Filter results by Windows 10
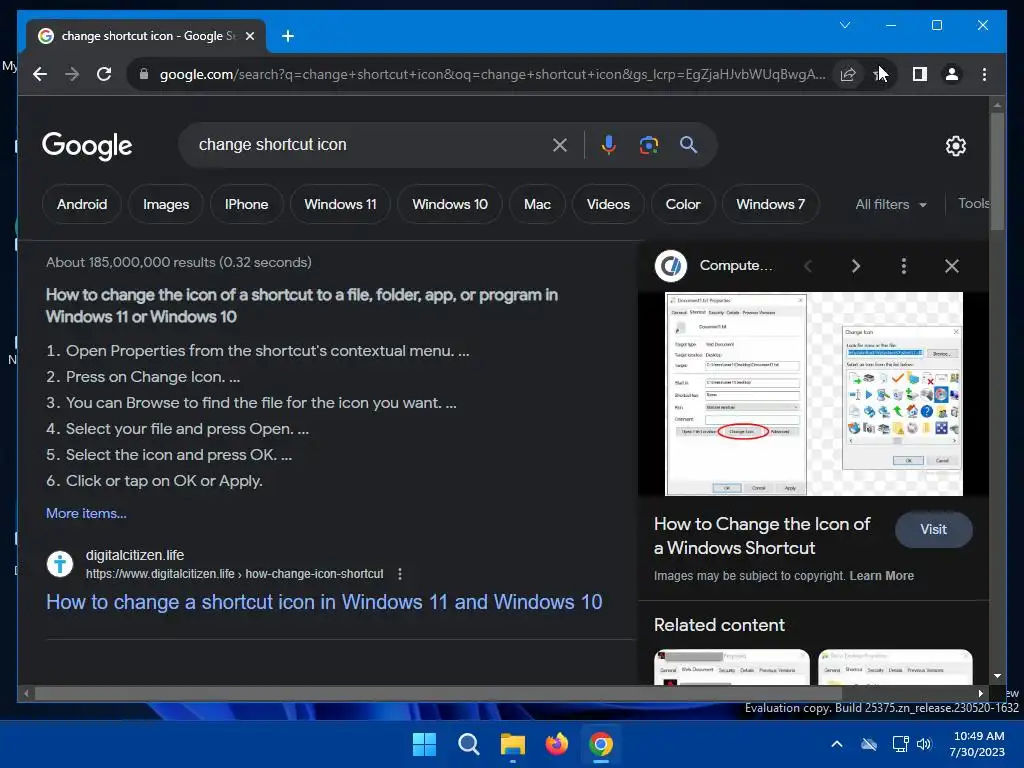This screenshot has width=1024, height=768. tap(450, 204)
